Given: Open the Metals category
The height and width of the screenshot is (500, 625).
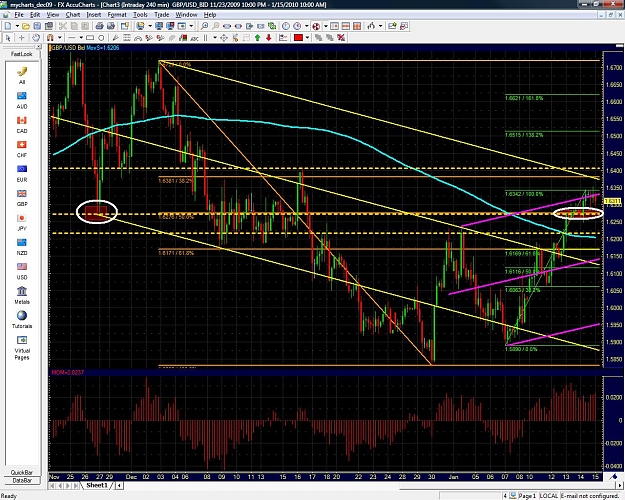Looking at the screenshot, I should pyautogui.click(x=22, y=295).
